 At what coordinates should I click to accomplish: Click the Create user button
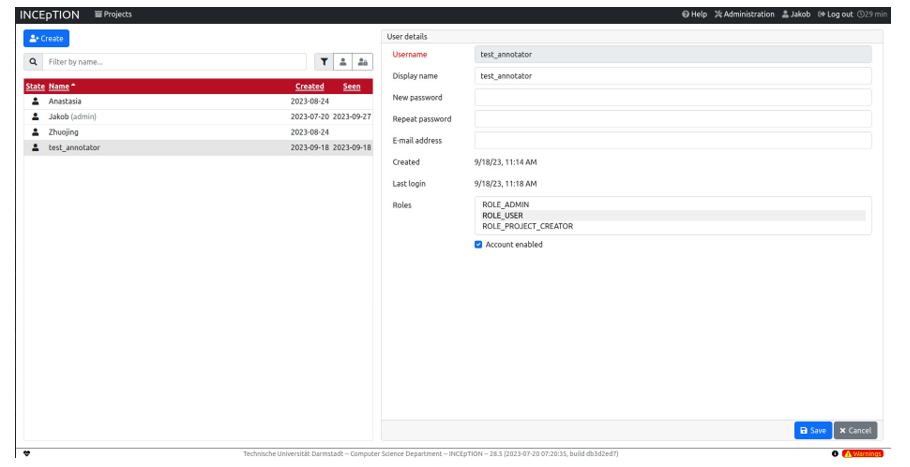tap(46, 38)
